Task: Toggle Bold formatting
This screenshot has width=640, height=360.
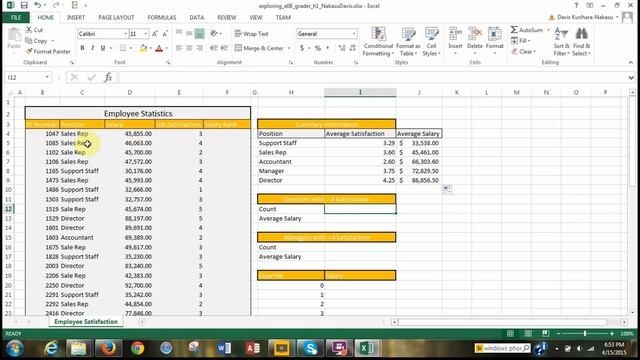Action: point(82,48)
